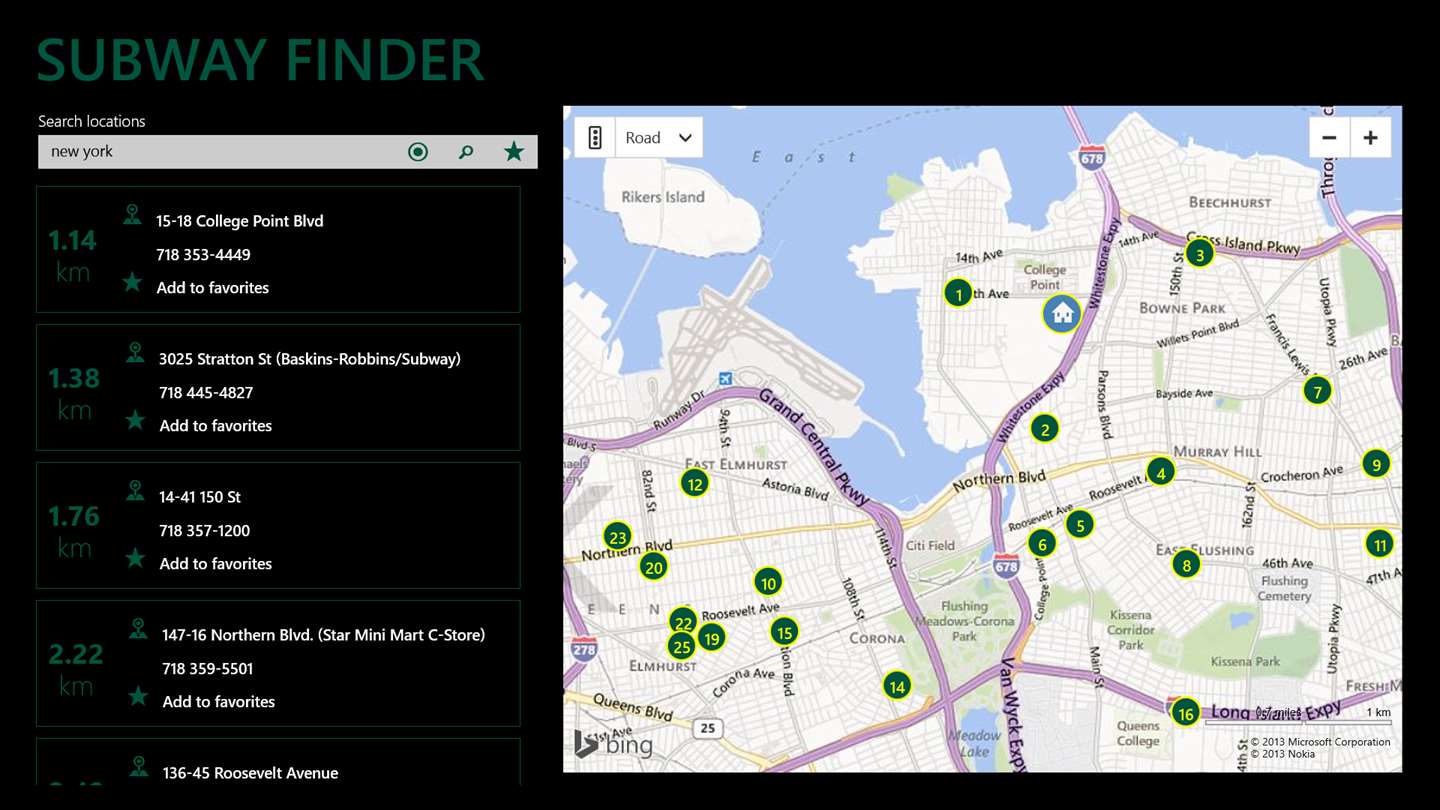
Task: Click location pin icon beside 136-45 Roosevelt Avenue
Action: (138, 766)
